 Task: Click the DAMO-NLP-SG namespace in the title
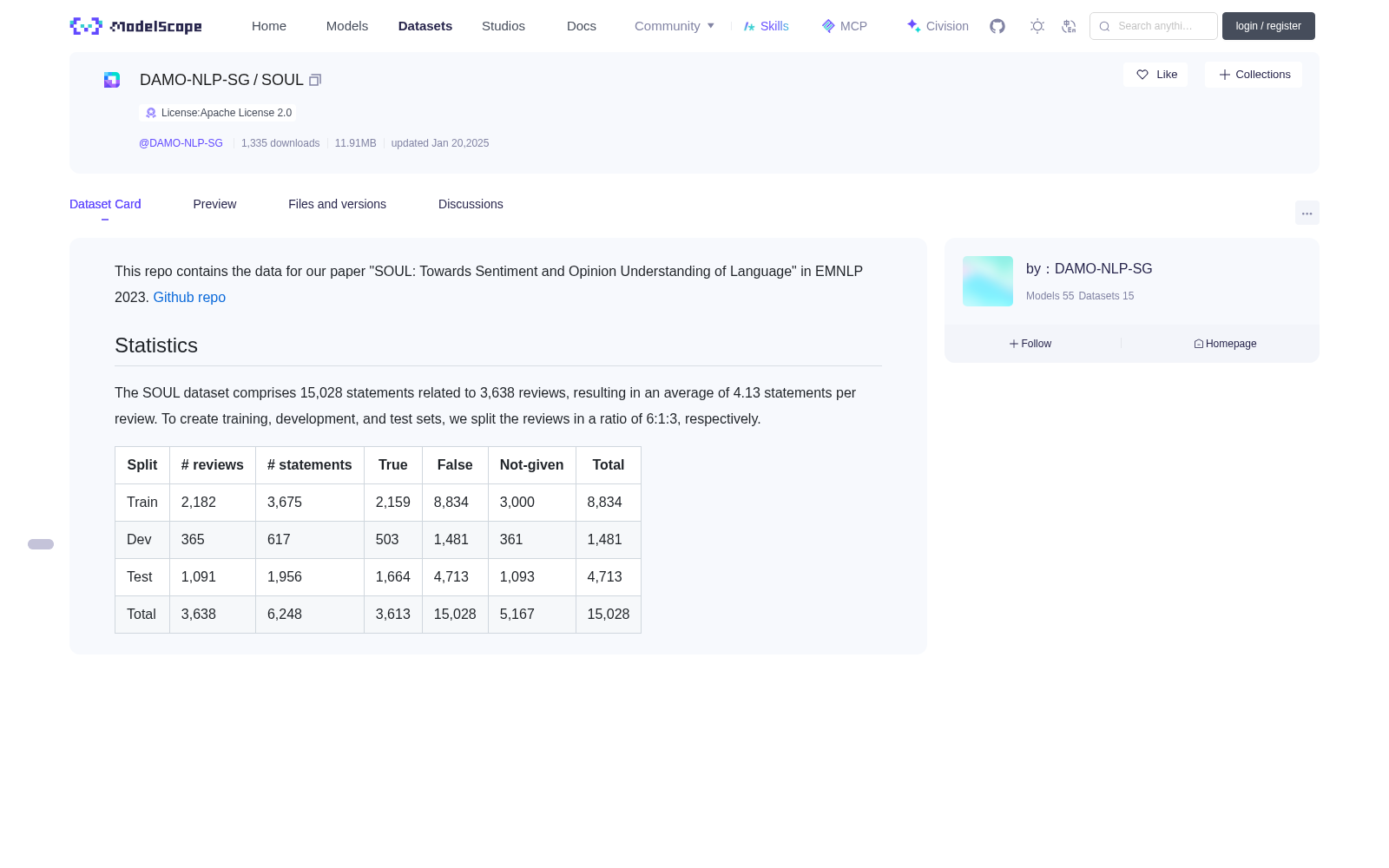coord(194,80)
